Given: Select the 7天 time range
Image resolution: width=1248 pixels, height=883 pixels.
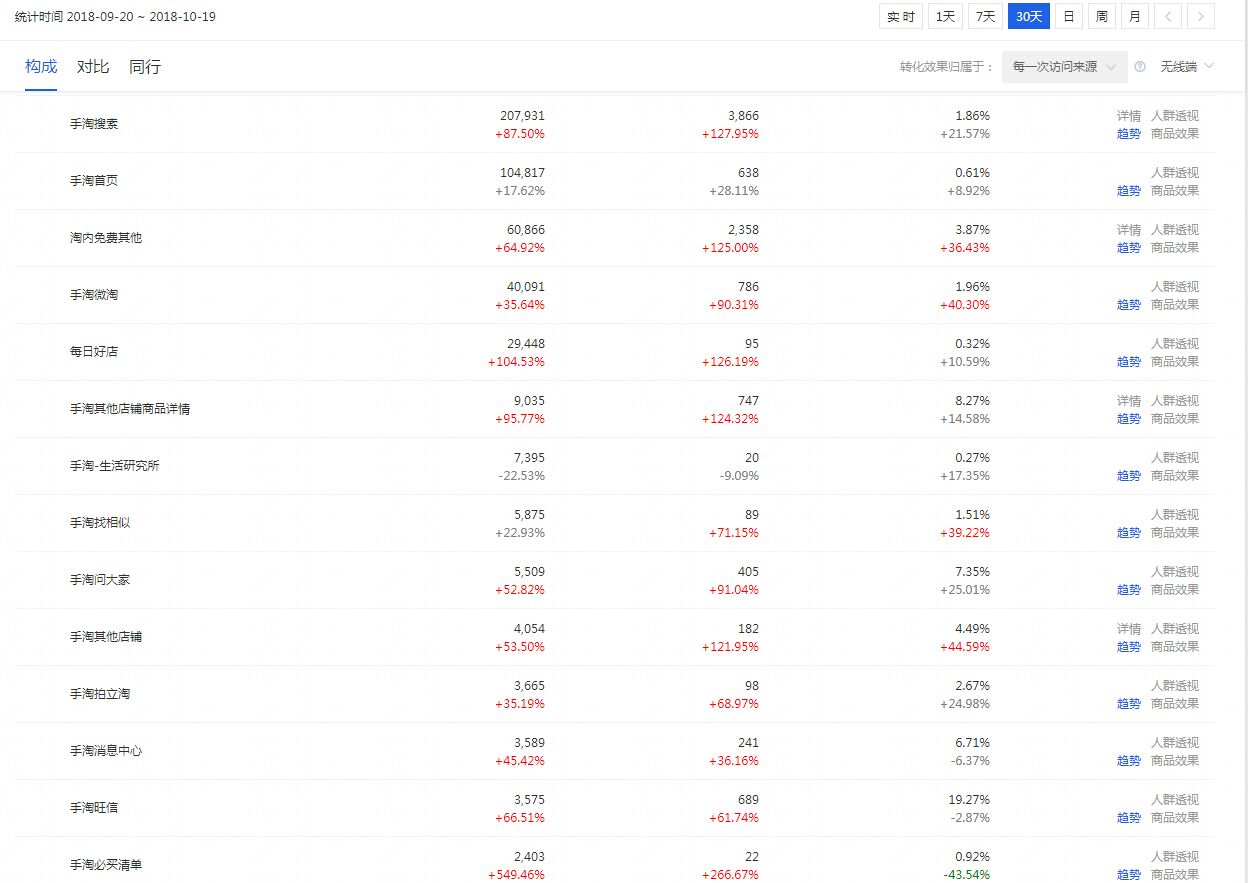Looking at the screenshot, I should pos(985,16).
